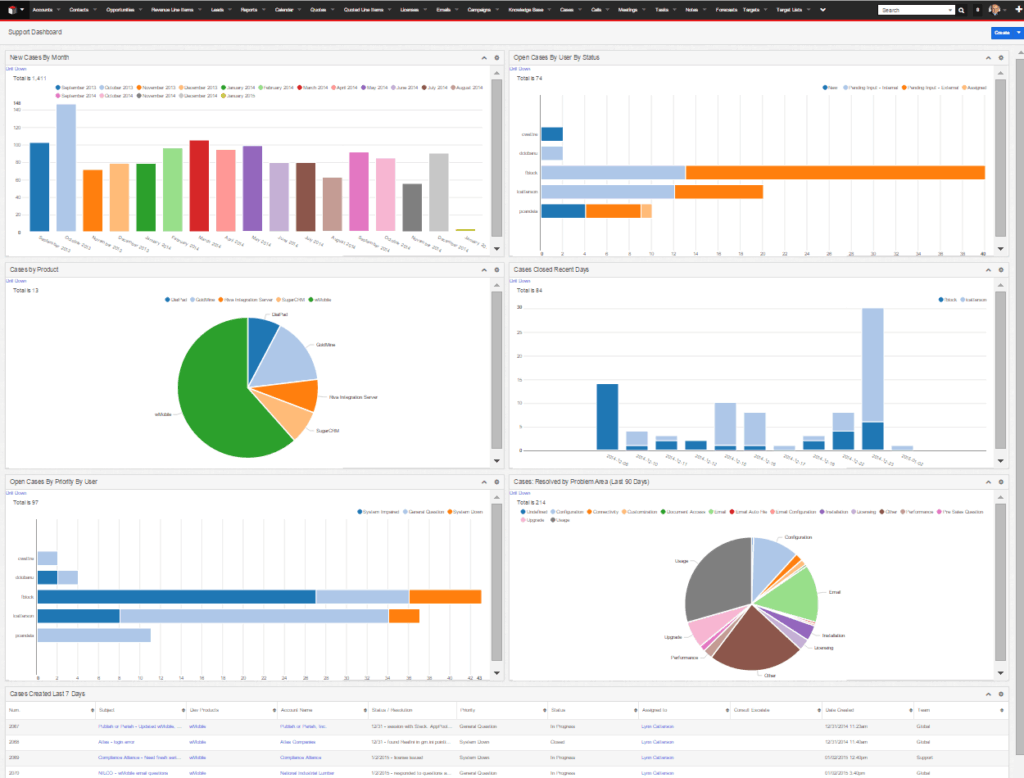The image size is (1024, 778).
Task: Open the Cases module in navigation bar
Action: (567, 9)
